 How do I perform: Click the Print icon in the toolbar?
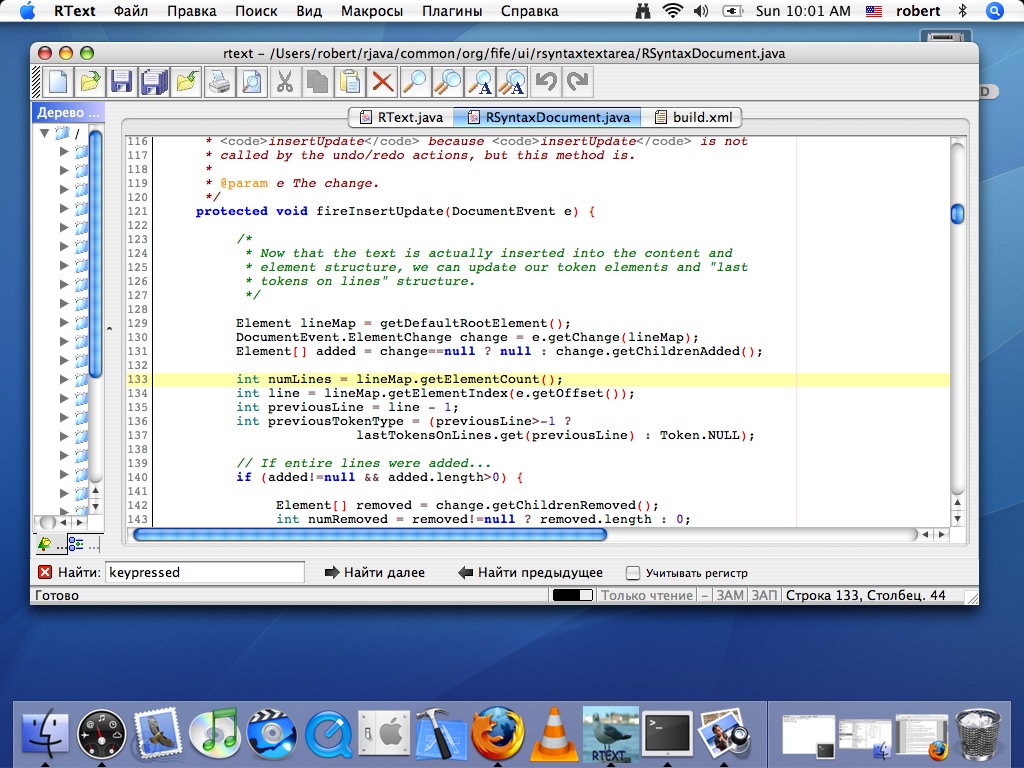tap(219, 81)
